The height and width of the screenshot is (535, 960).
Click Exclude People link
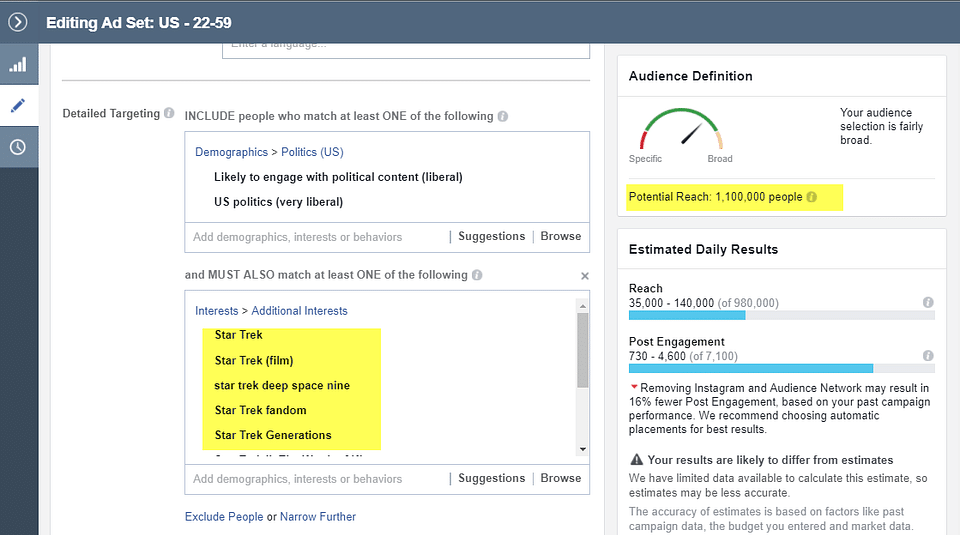coord(224,517)
